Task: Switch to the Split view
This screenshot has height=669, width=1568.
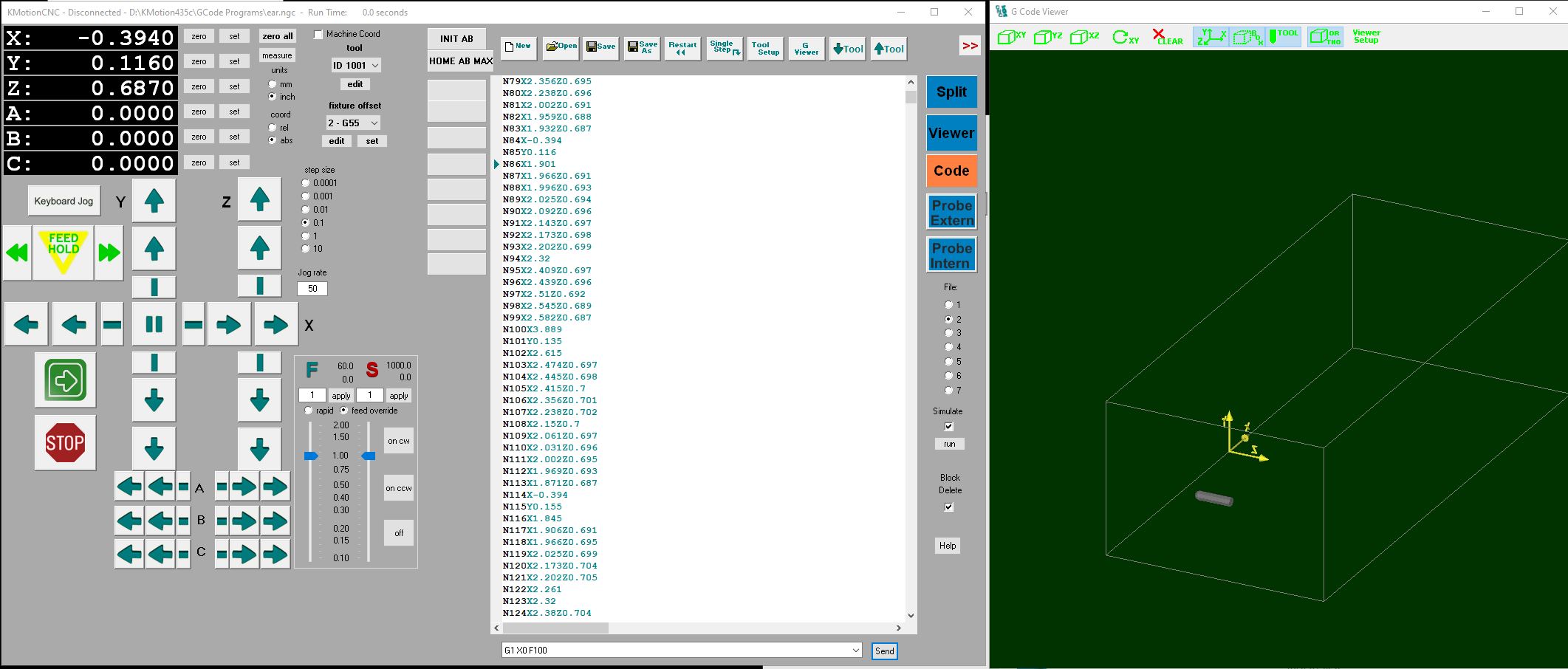Action: (x=951, y=92)
